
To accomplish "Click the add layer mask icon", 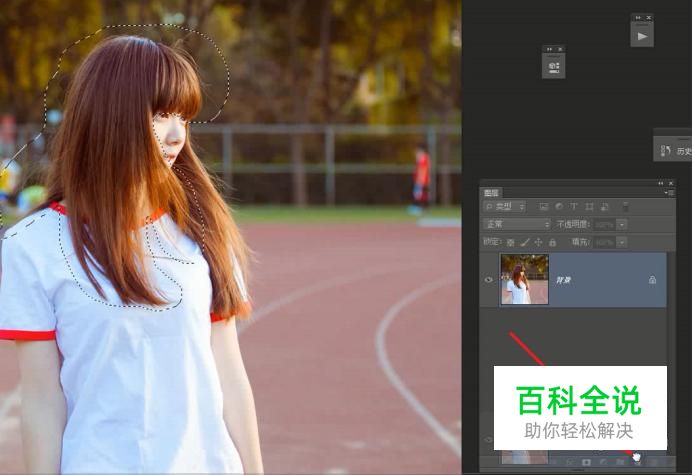I will [x=586, y=462].
